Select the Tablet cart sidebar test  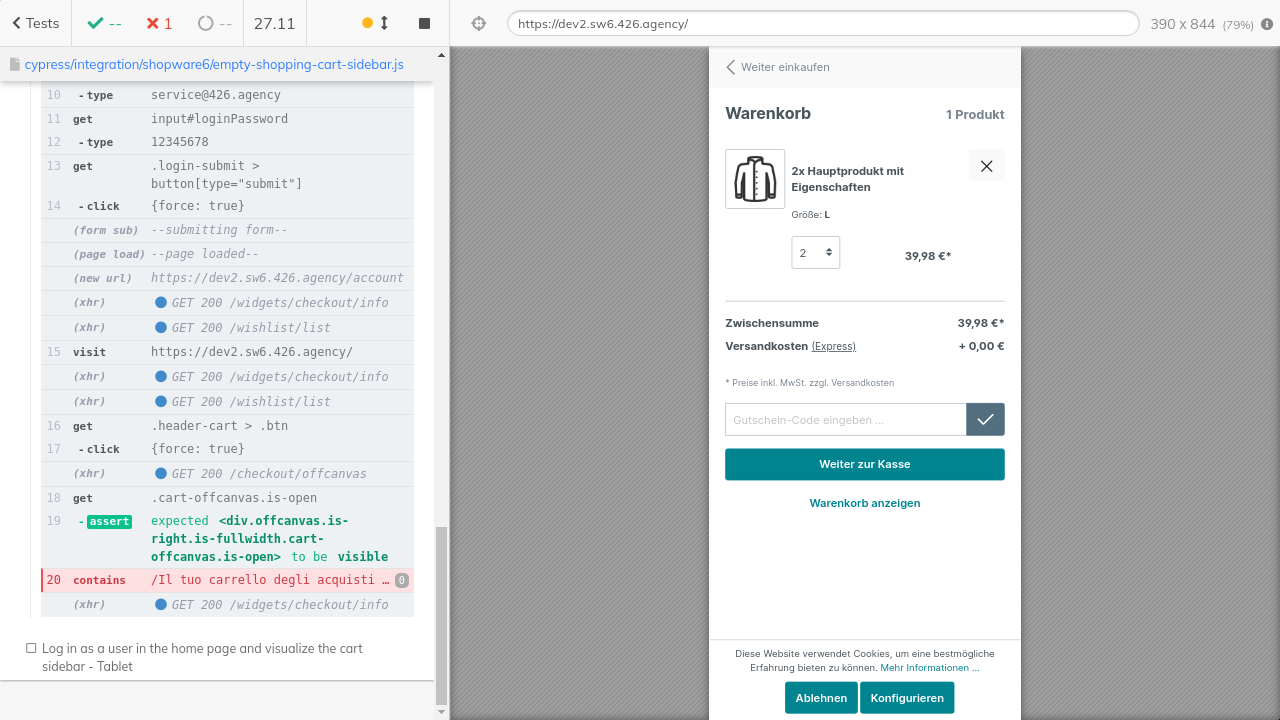point(202,657)
